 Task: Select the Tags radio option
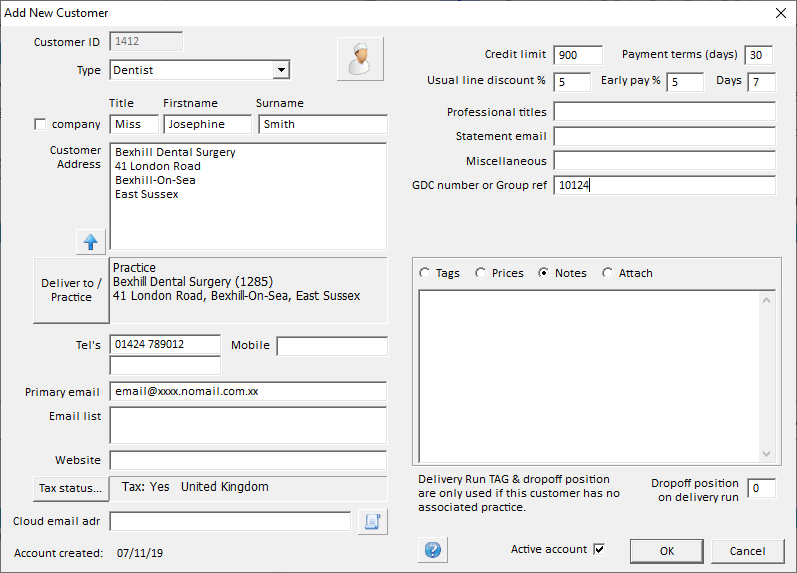pos(425,273)
